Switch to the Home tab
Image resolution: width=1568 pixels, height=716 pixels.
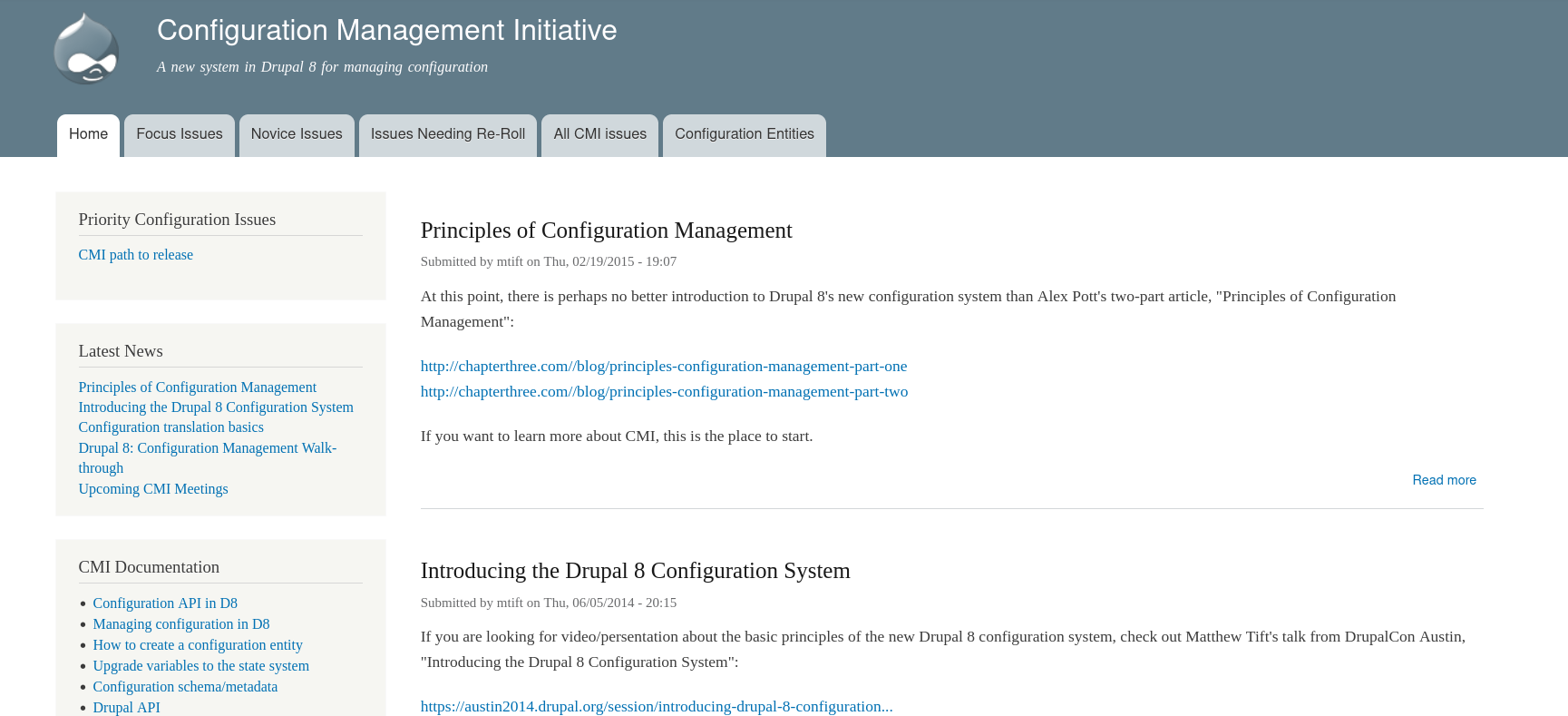88,134
